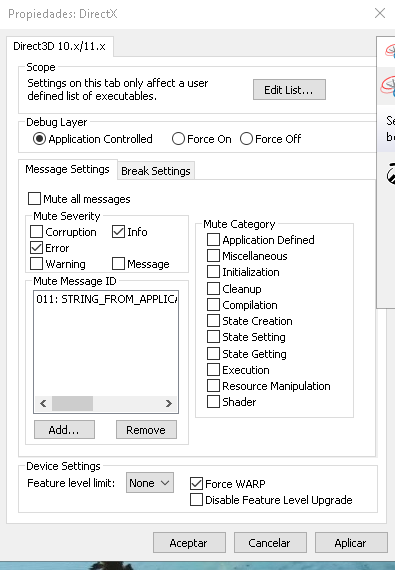Switch to the Message Settings tab

(x=67, y=169)
